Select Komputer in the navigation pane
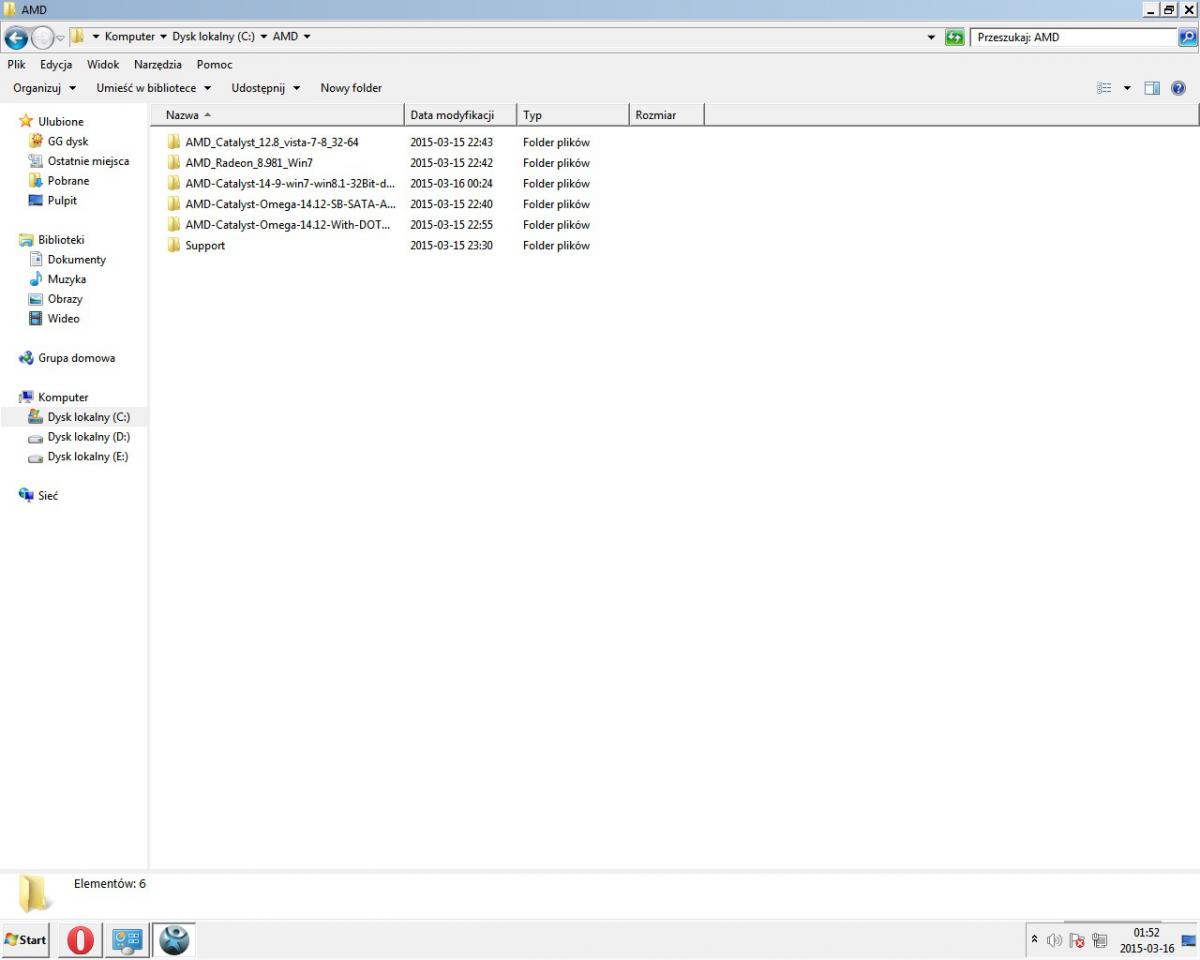1200x960 pixels. (63, 397)
